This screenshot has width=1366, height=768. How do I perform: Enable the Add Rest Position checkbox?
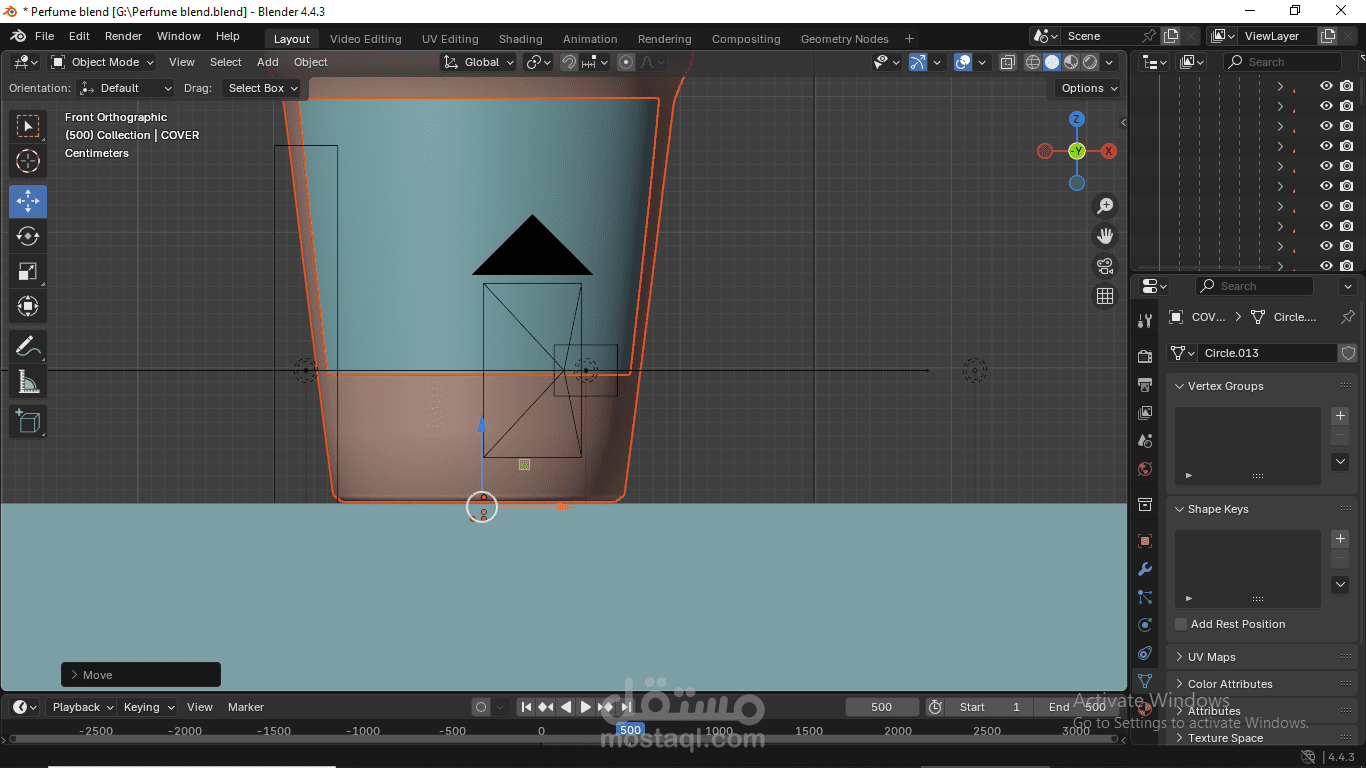pyautogui.click(x=1181, y=624)
